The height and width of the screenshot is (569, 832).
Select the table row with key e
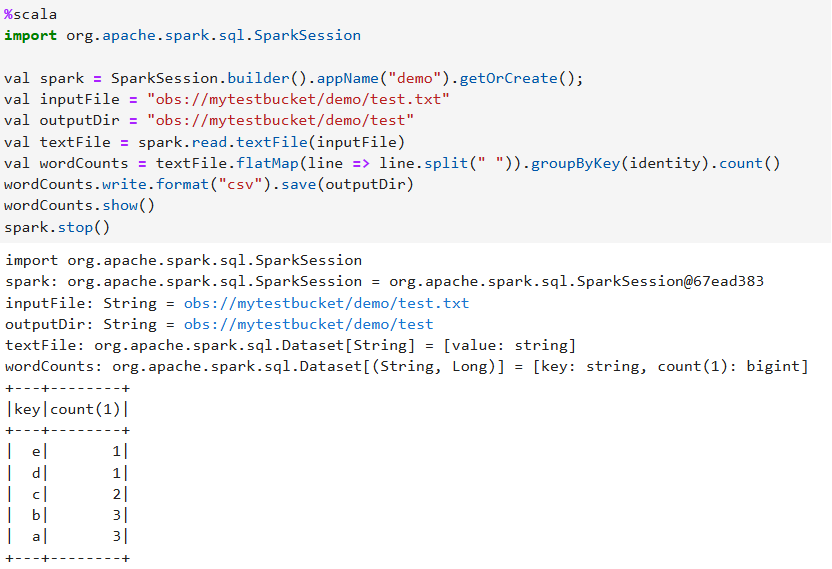click(67, 452)
